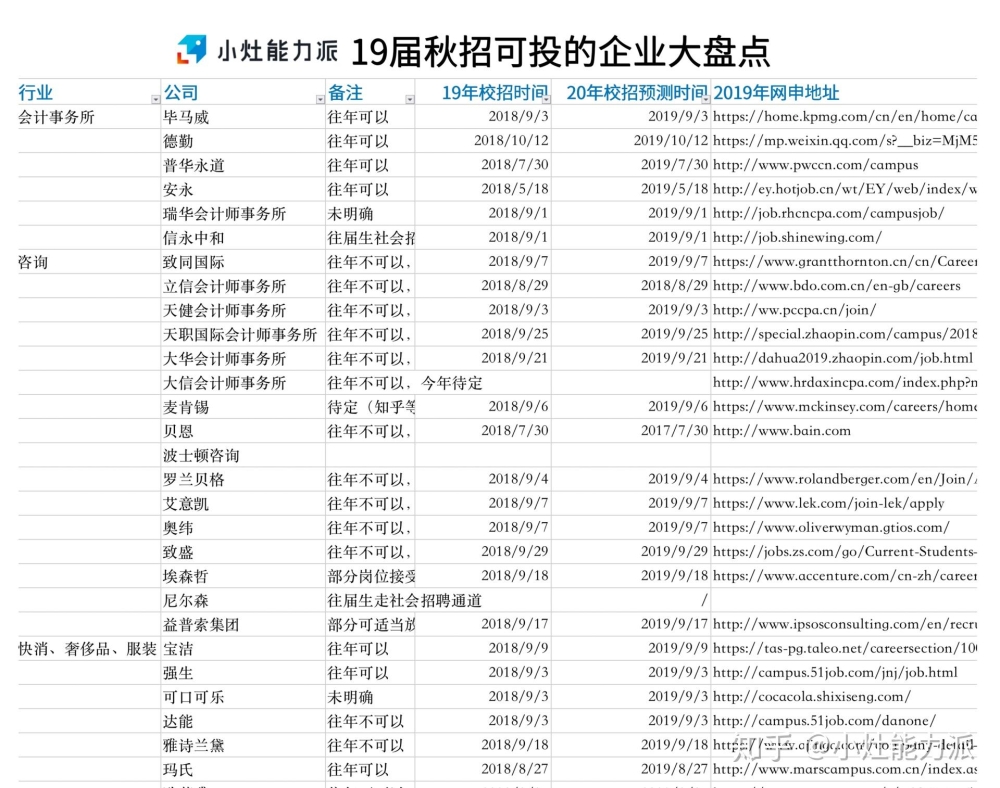Open the www.bain.com link
The width and height of the screenshot is (1000, 788).
pos(782,432)
